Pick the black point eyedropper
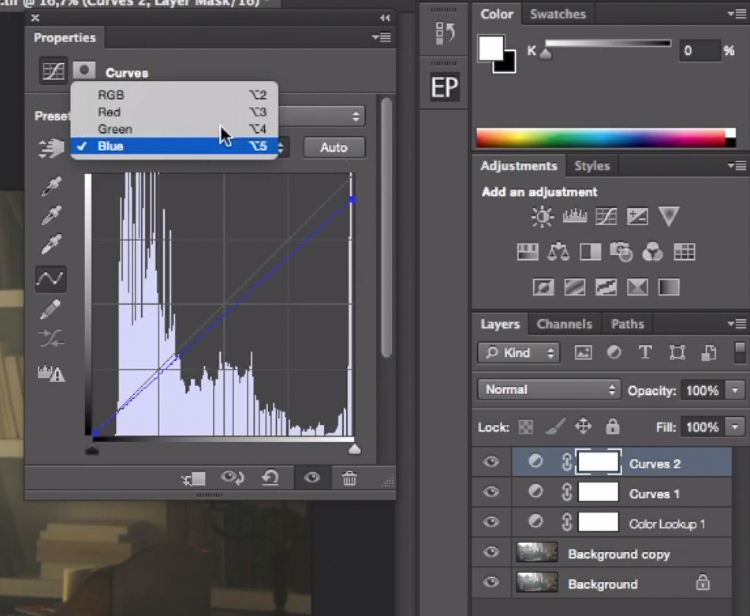This screenshot has height=616, width=750. coord(51,186)
